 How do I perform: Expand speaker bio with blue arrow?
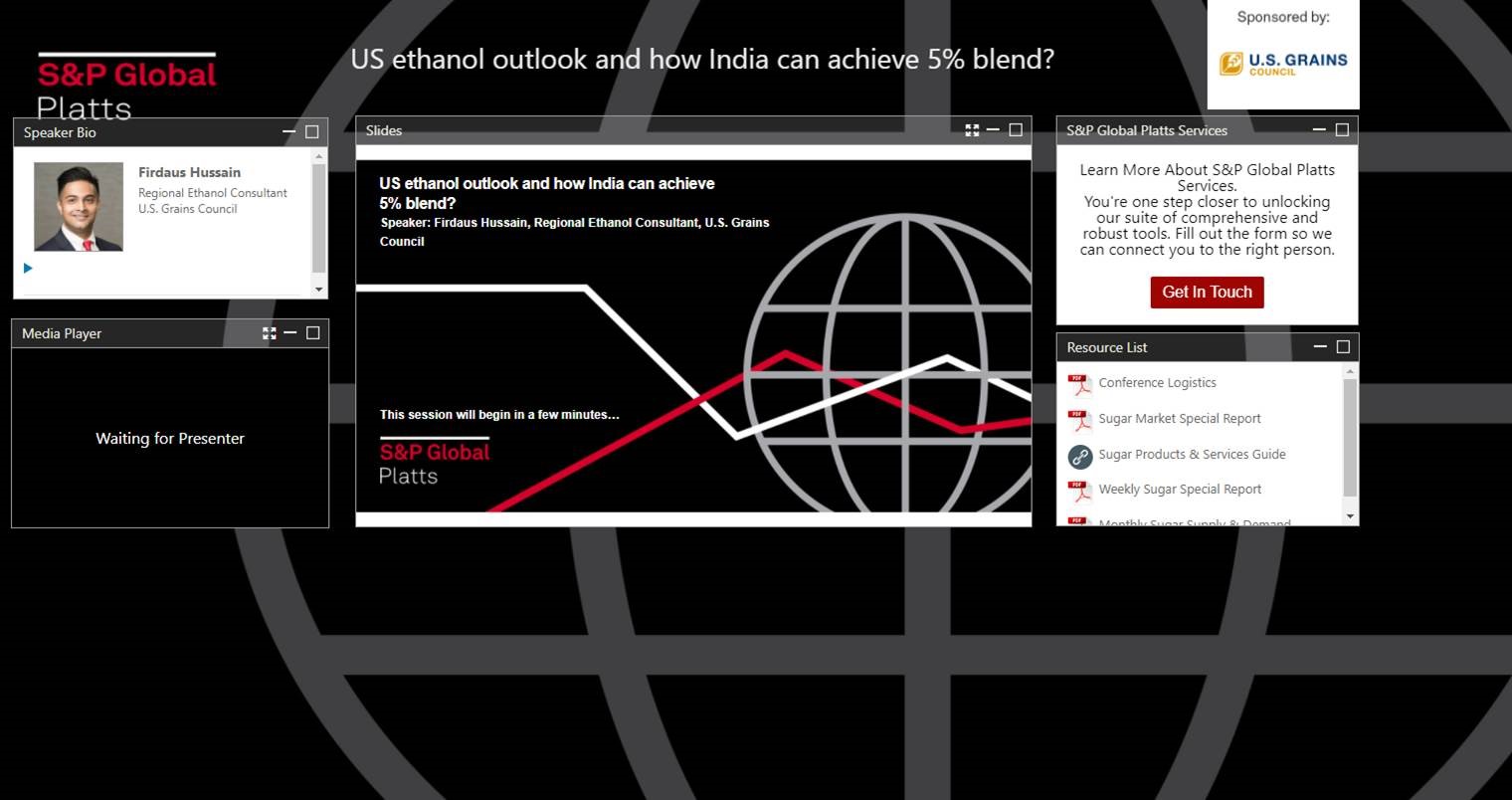[x=28, y=268]
